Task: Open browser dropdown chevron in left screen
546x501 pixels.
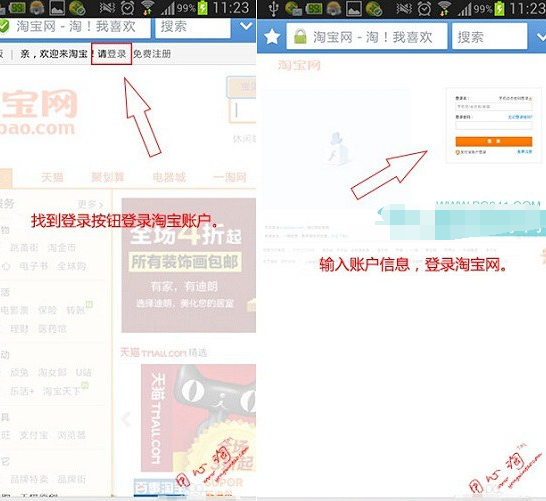Action: [246, 26]
